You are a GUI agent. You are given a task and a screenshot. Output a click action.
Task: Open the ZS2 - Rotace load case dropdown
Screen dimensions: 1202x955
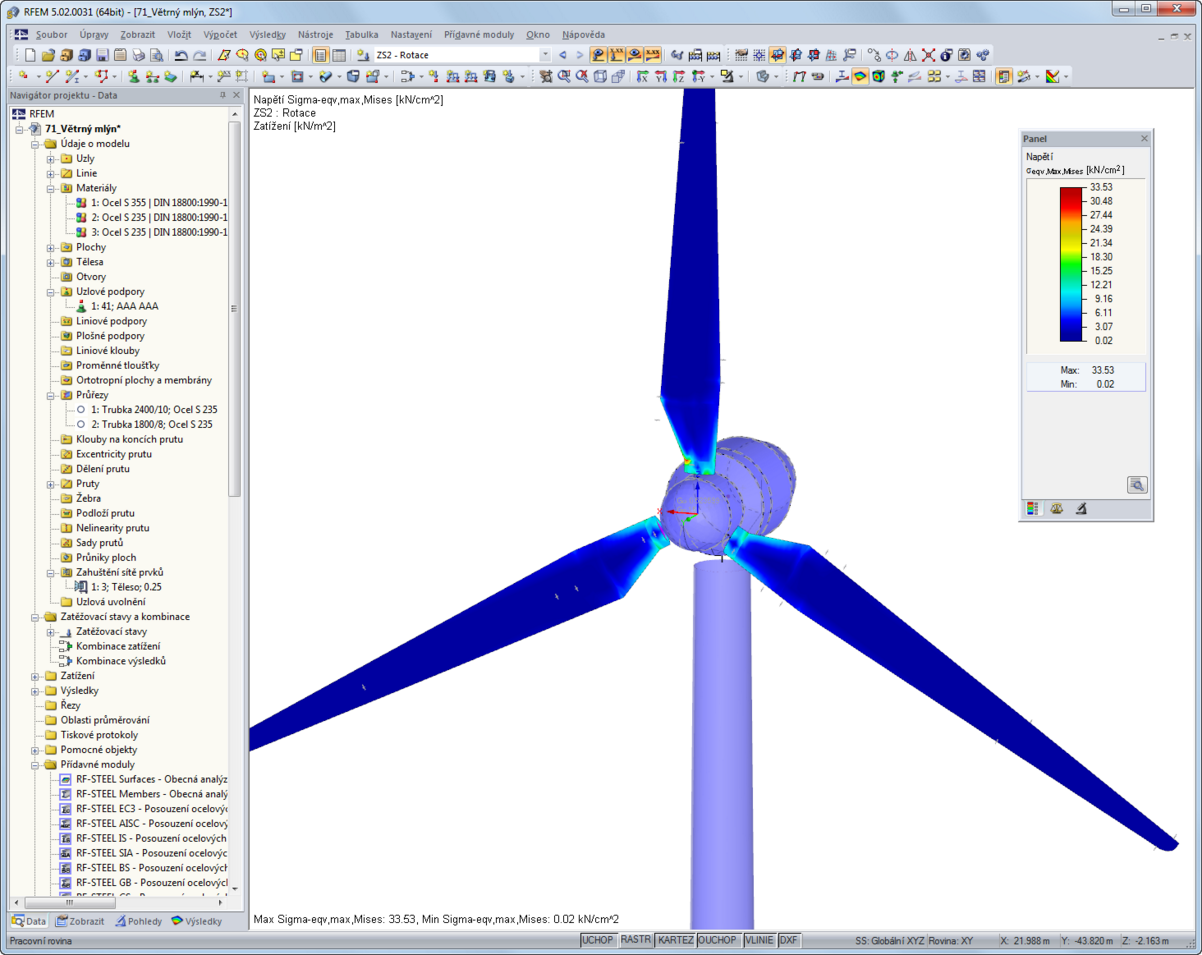pyautogui.click(x=545, y=55)
